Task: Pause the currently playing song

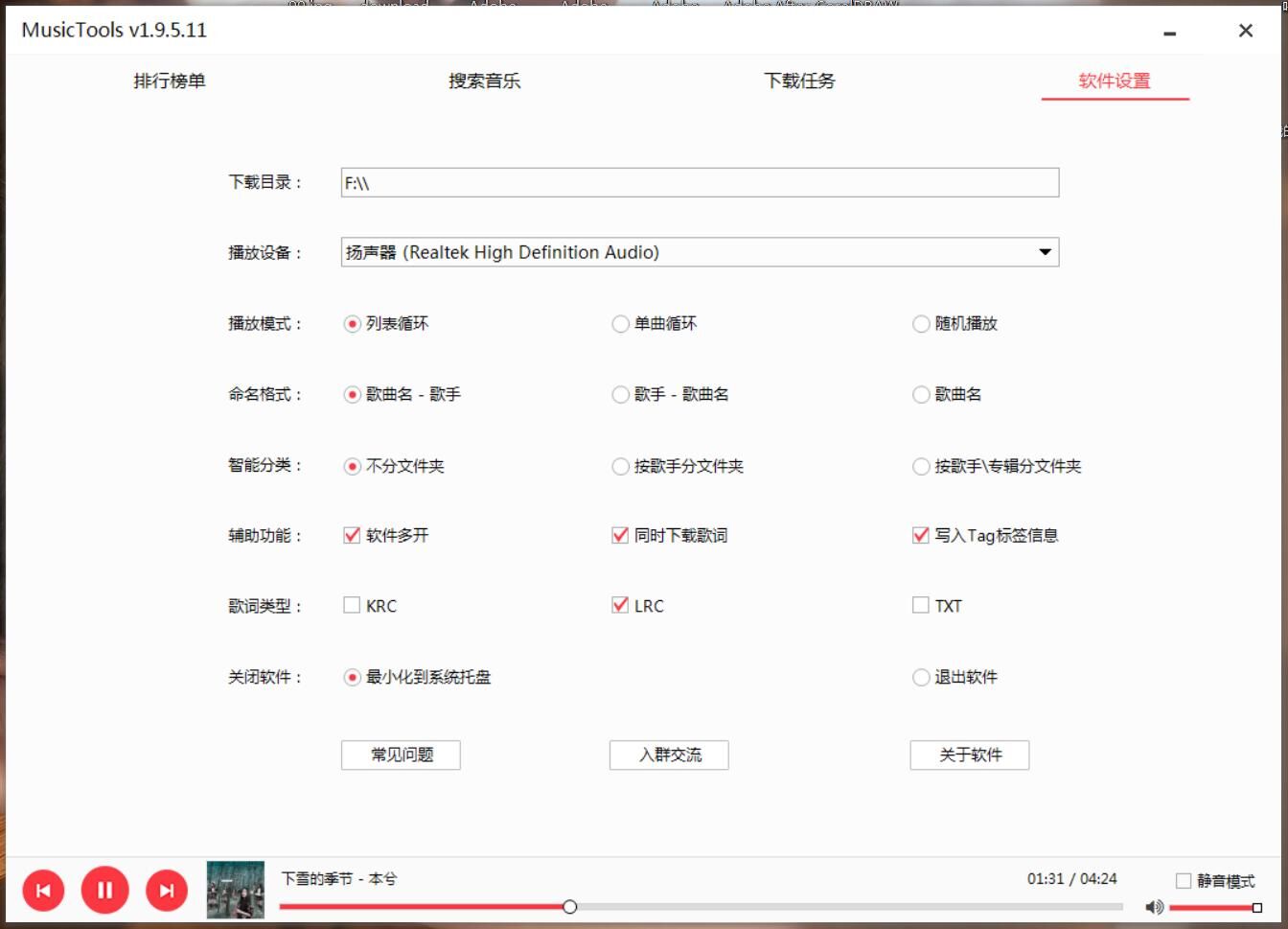Action: pyautogui.click(x=104, y=891)
